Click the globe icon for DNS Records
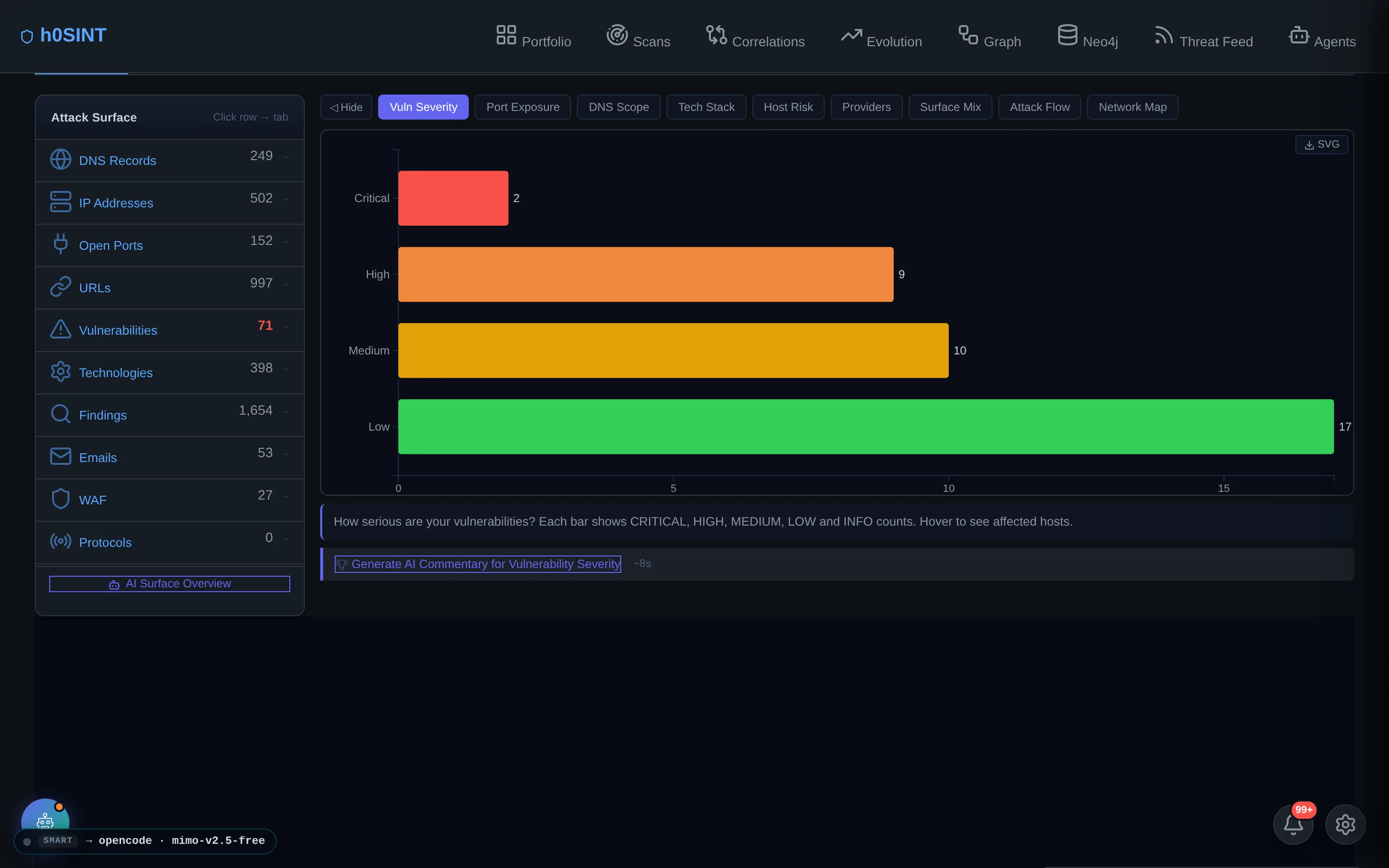 pyautogui.click(x=60, y=160)
